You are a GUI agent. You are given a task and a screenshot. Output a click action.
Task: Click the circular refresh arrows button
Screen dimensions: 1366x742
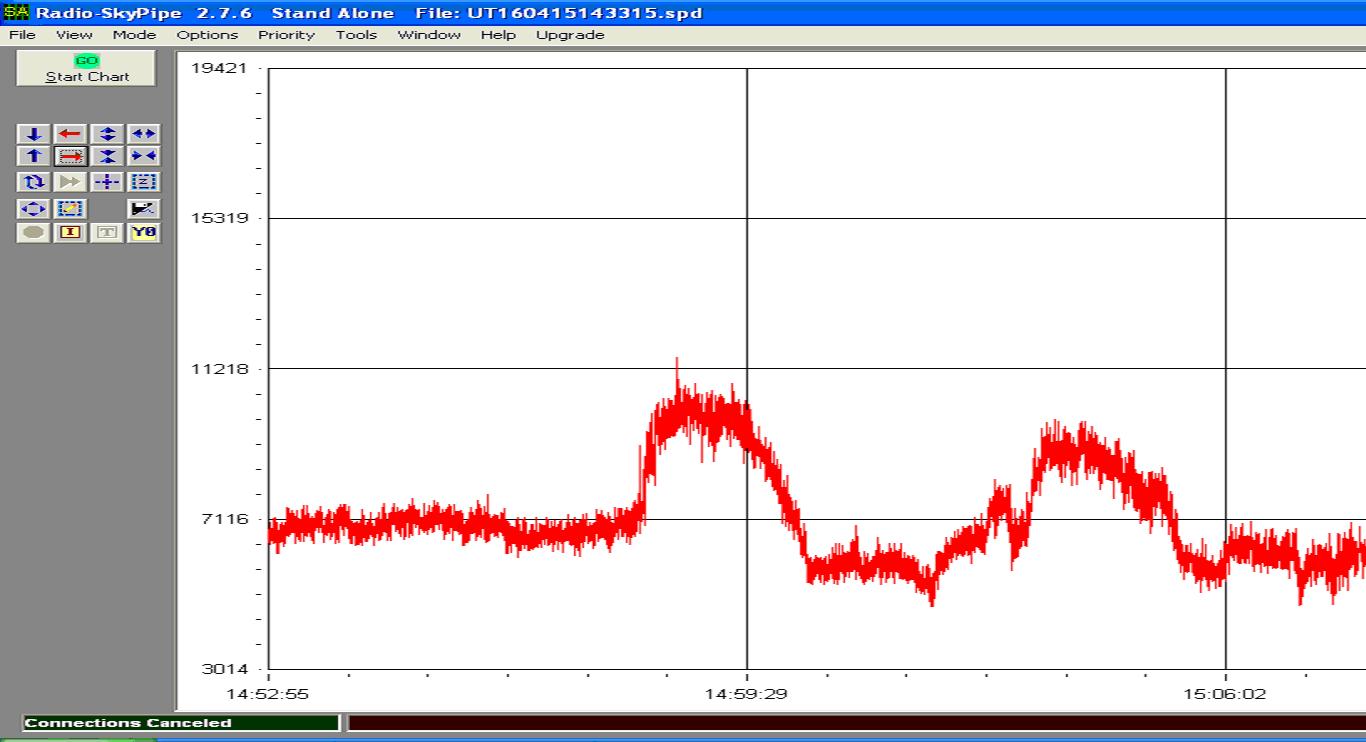click(34, 182)
